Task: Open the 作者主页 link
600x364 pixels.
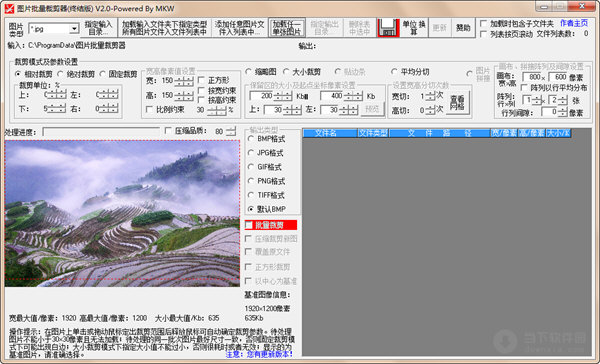Action: click(x=574, y=23)
